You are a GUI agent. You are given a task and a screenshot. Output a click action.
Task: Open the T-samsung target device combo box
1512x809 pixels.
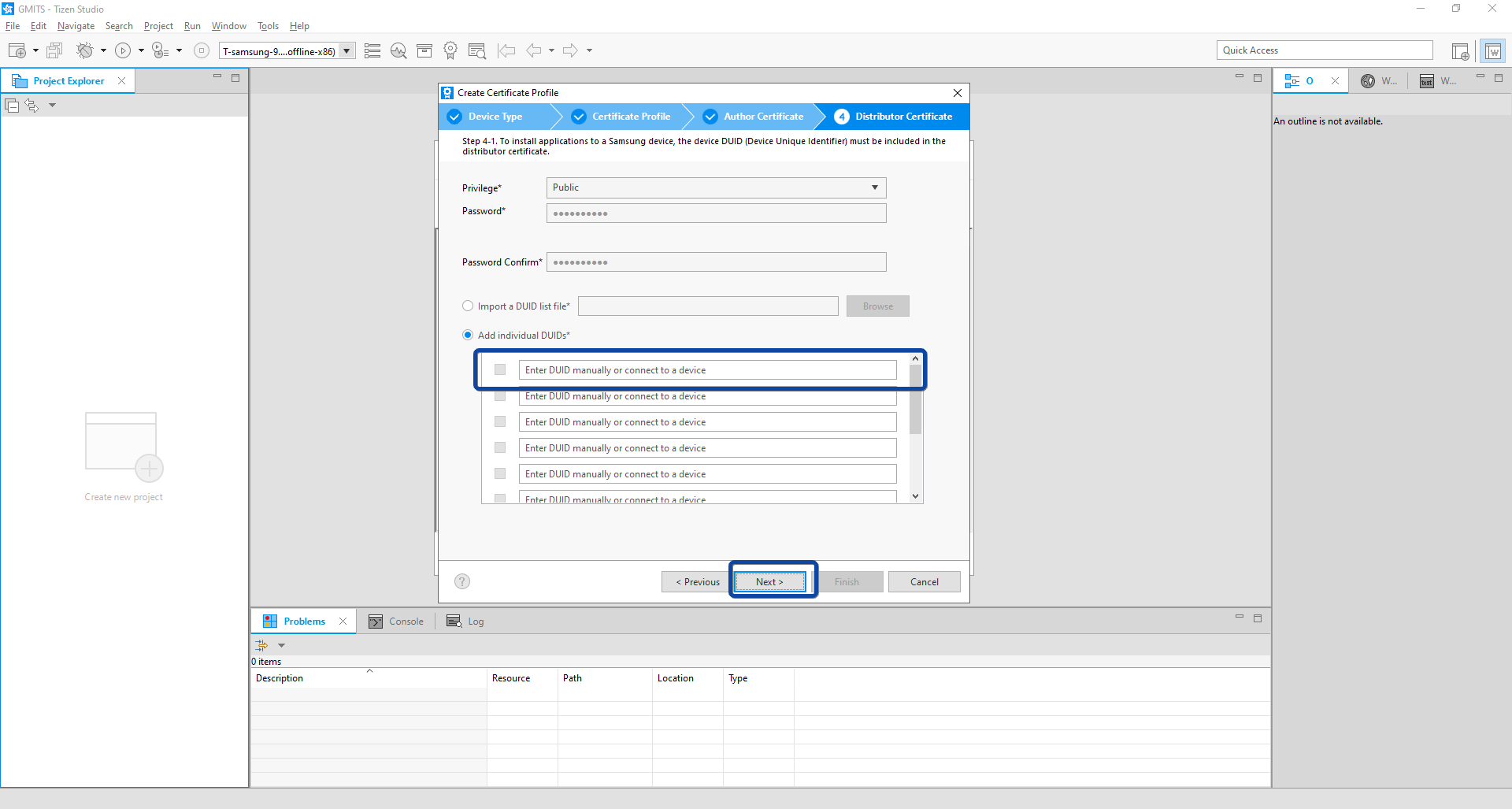[287, 51]
